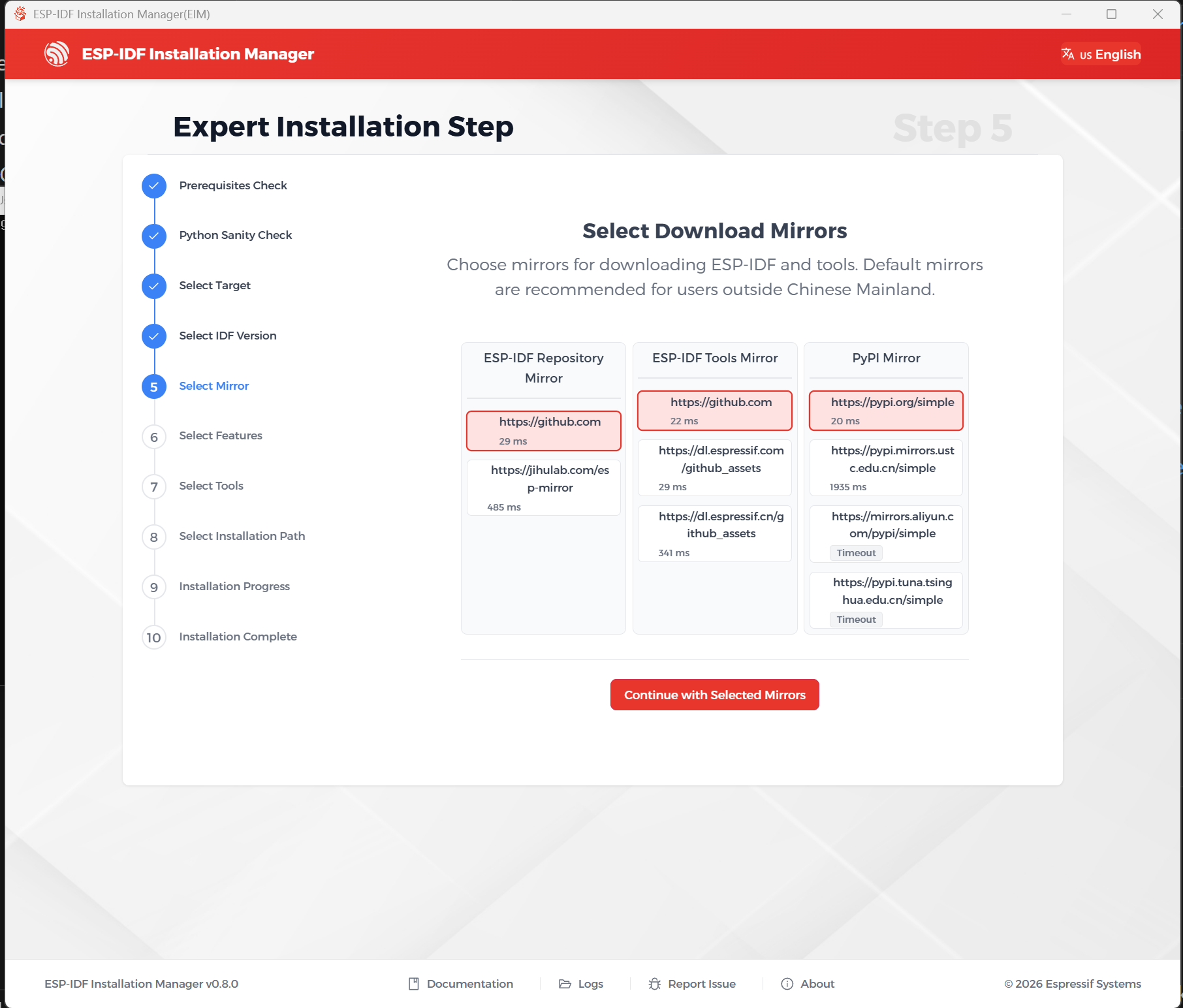
Task: Jump to the Select Tools step label
Action: pyautogui.click(x=212, y=486)
